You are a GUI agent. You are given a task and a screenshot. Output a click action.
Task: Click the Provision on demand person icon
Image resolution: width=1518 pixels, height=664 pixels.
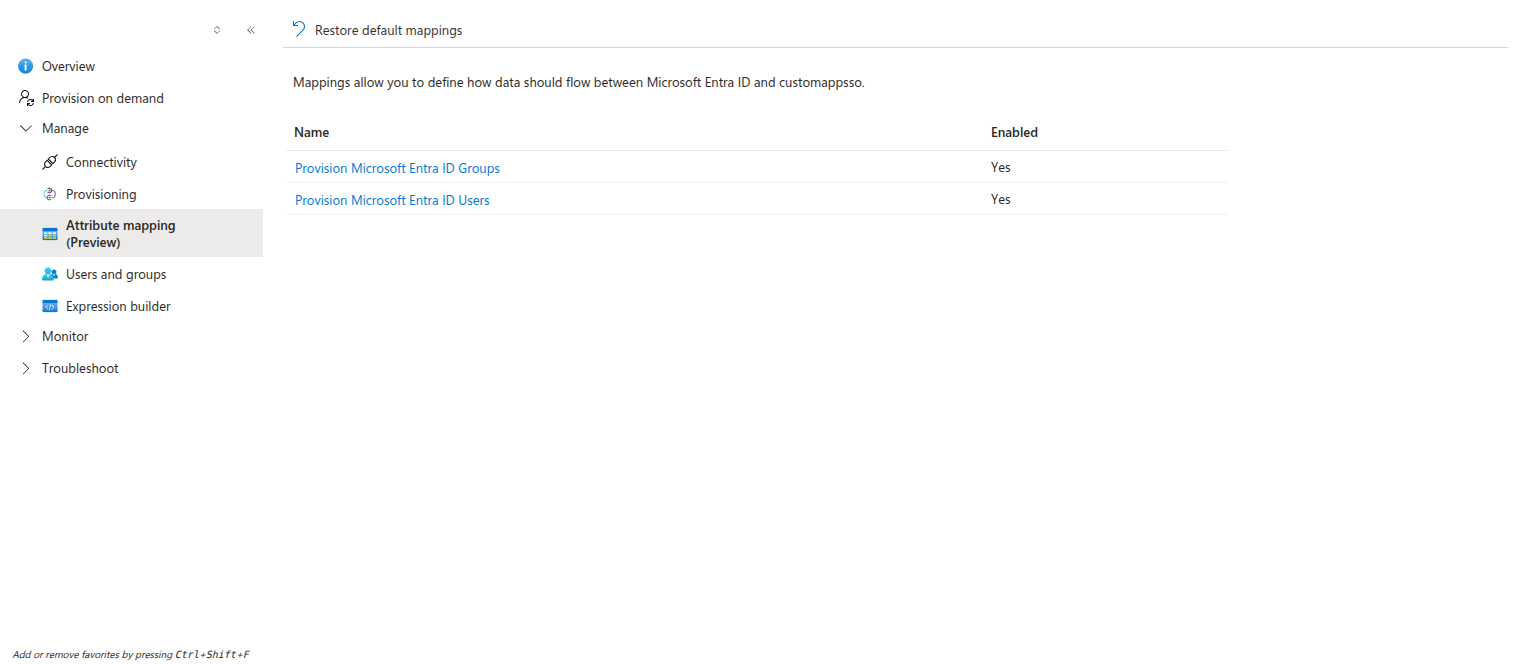coord(26,98)
